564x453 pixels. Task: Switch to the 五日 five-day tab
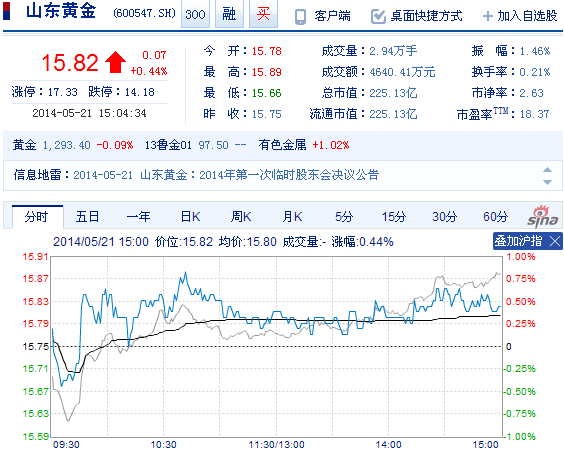(x=87, y=217)
